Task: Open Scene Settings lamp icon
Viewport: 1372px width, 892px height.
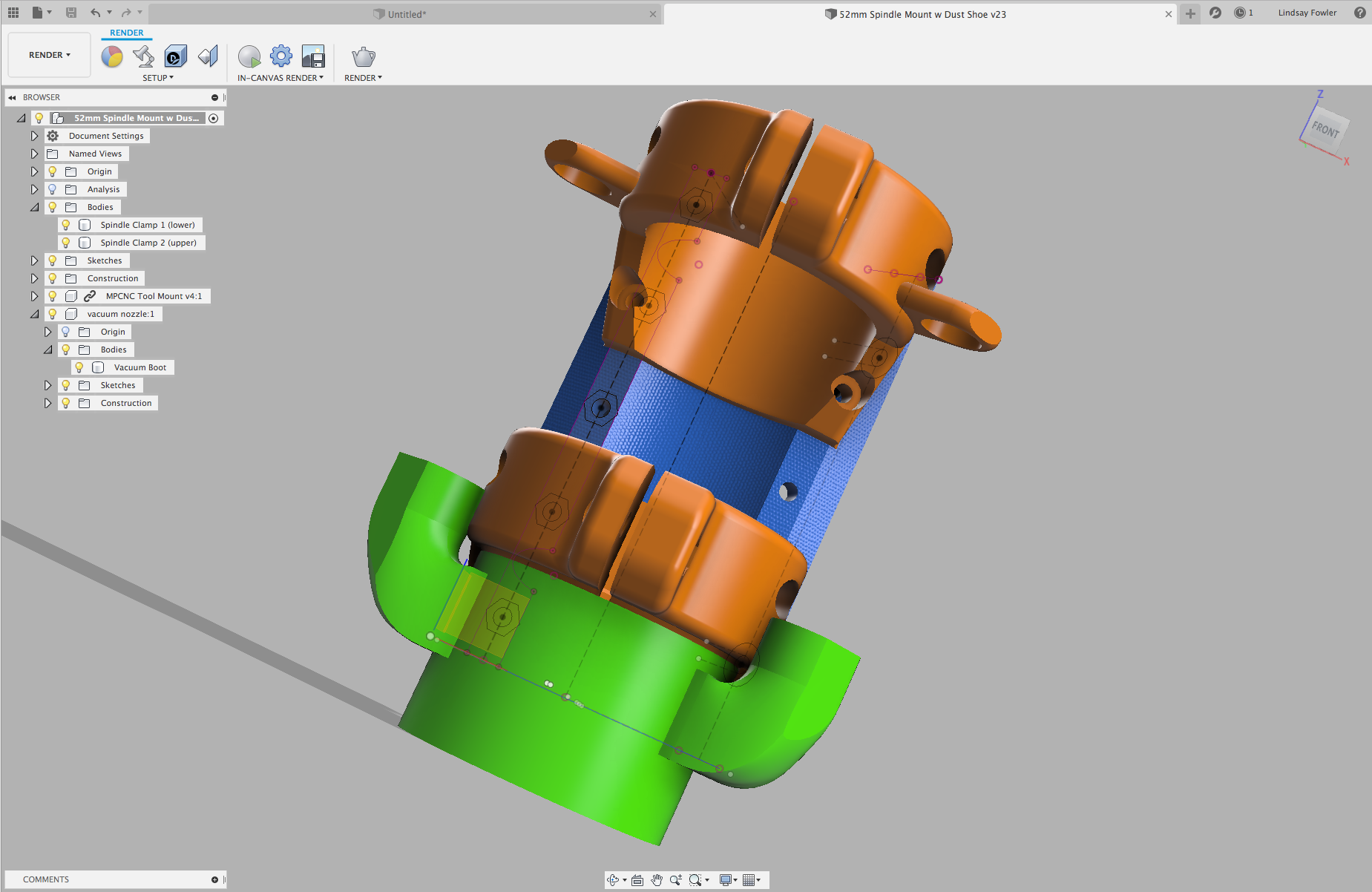Action: (x=143, y=56)
